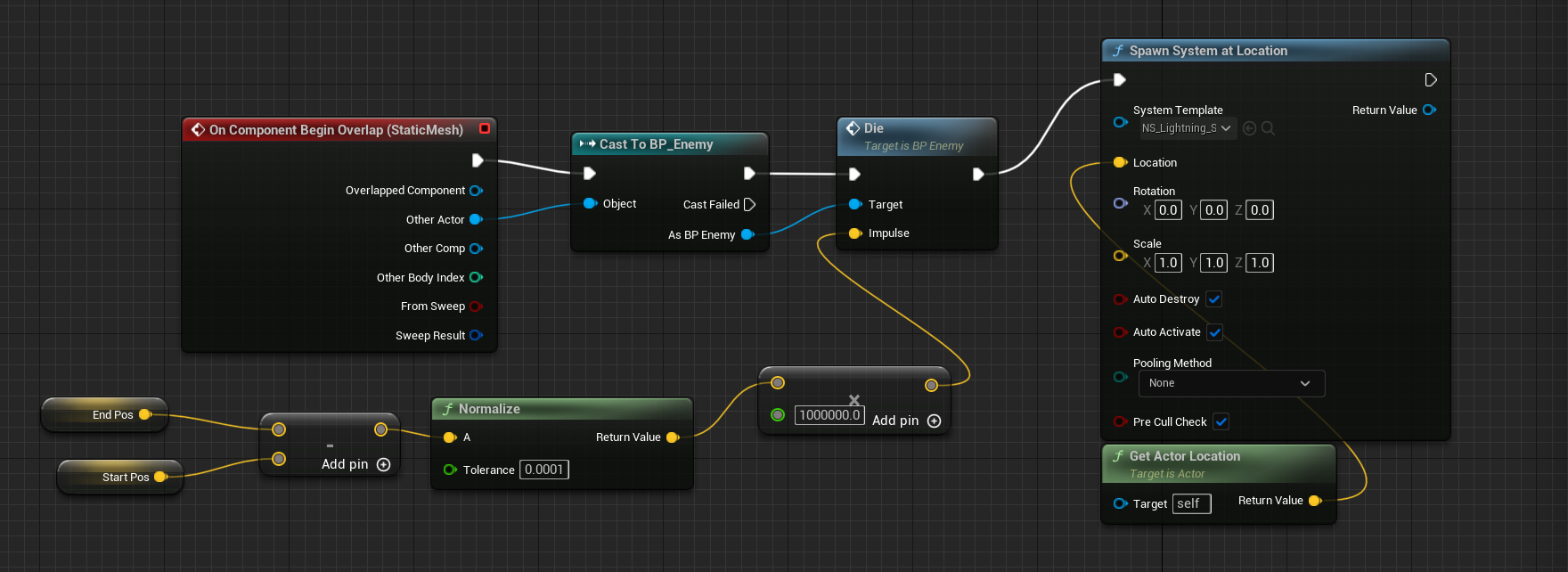This screenshot has width=1568, height=572.
Task: Click the Cast Failed execution pin
Action: coord(749,204)
